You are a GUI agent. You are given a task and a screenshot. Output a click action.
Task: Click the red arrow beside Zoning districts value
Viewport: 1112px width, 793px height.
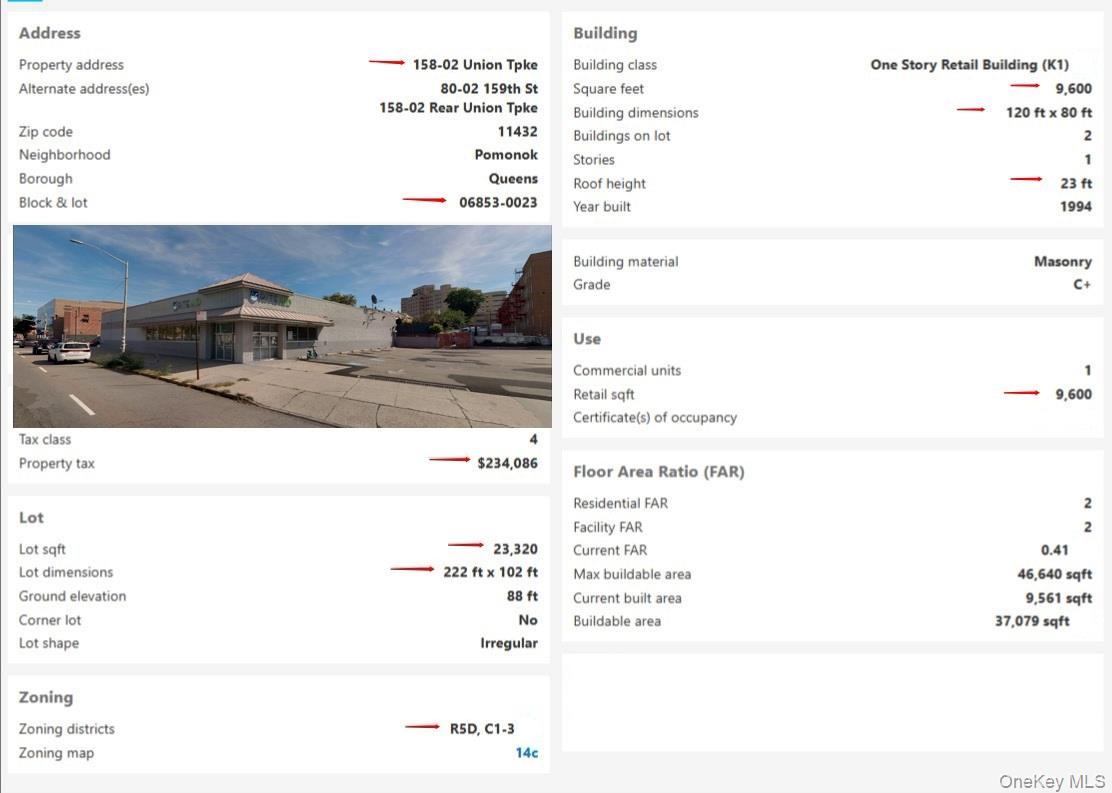(x=422, y=727)
